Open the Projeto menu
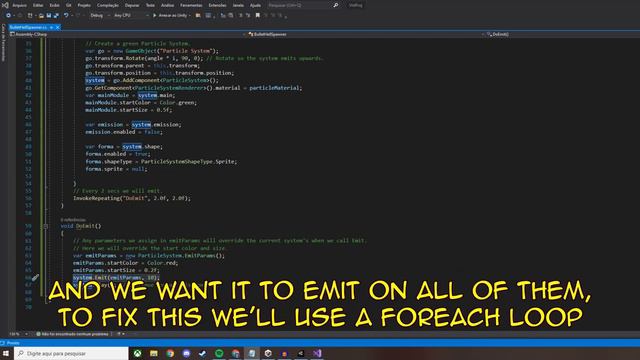 point(84,5)
